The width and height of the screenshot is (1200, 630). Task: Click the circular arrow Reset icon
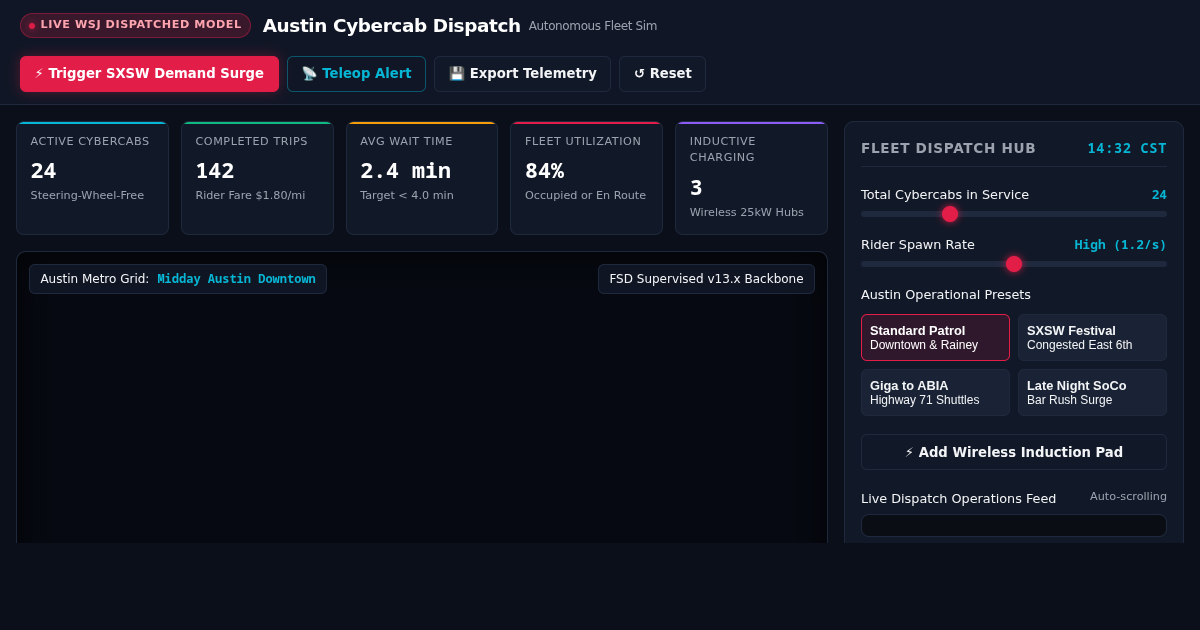click(x=639, y=74)
